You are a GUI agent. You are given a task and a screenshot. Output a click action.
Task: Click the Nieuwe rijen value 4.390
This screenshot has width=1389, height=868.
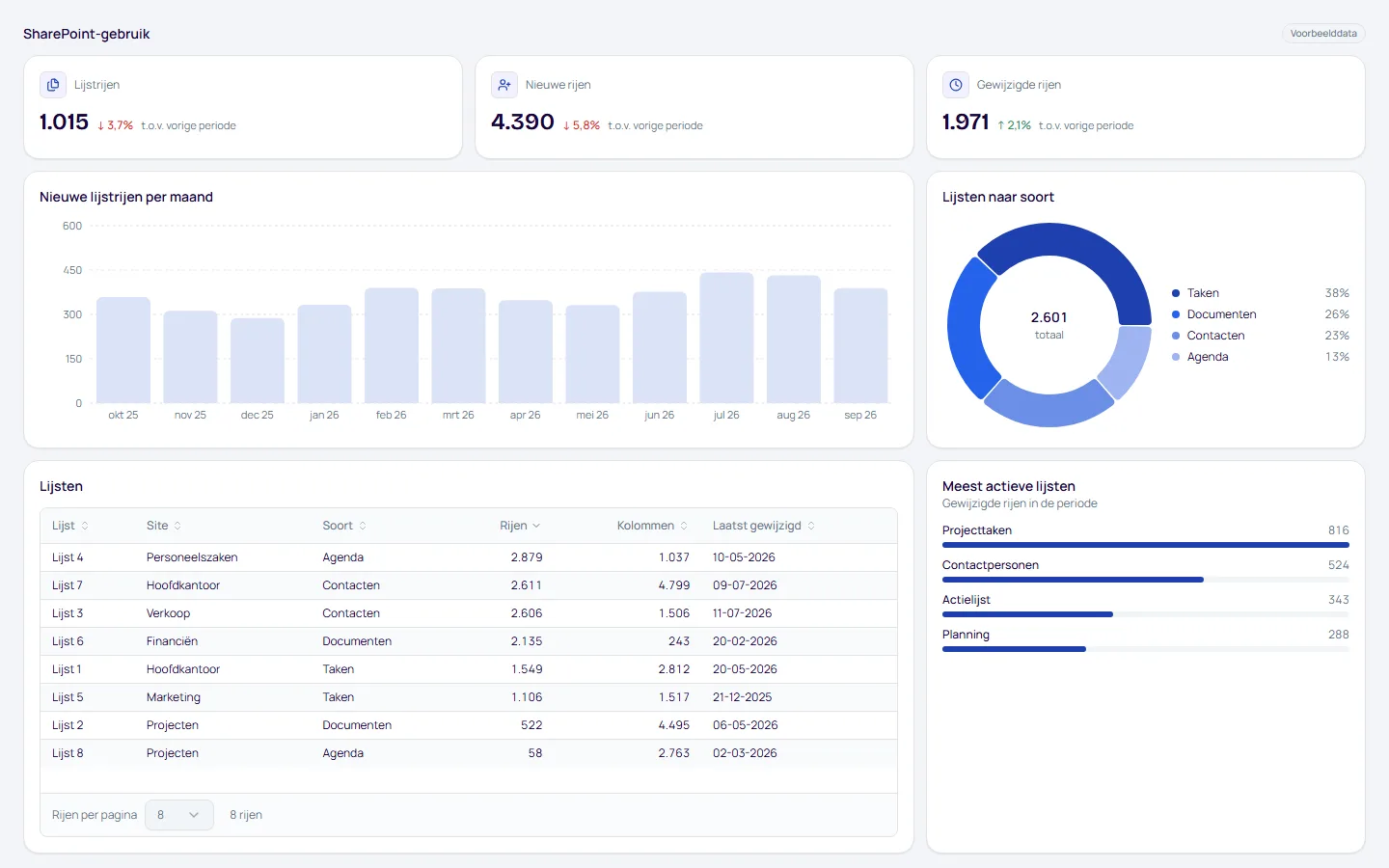[x=523, y=122]
